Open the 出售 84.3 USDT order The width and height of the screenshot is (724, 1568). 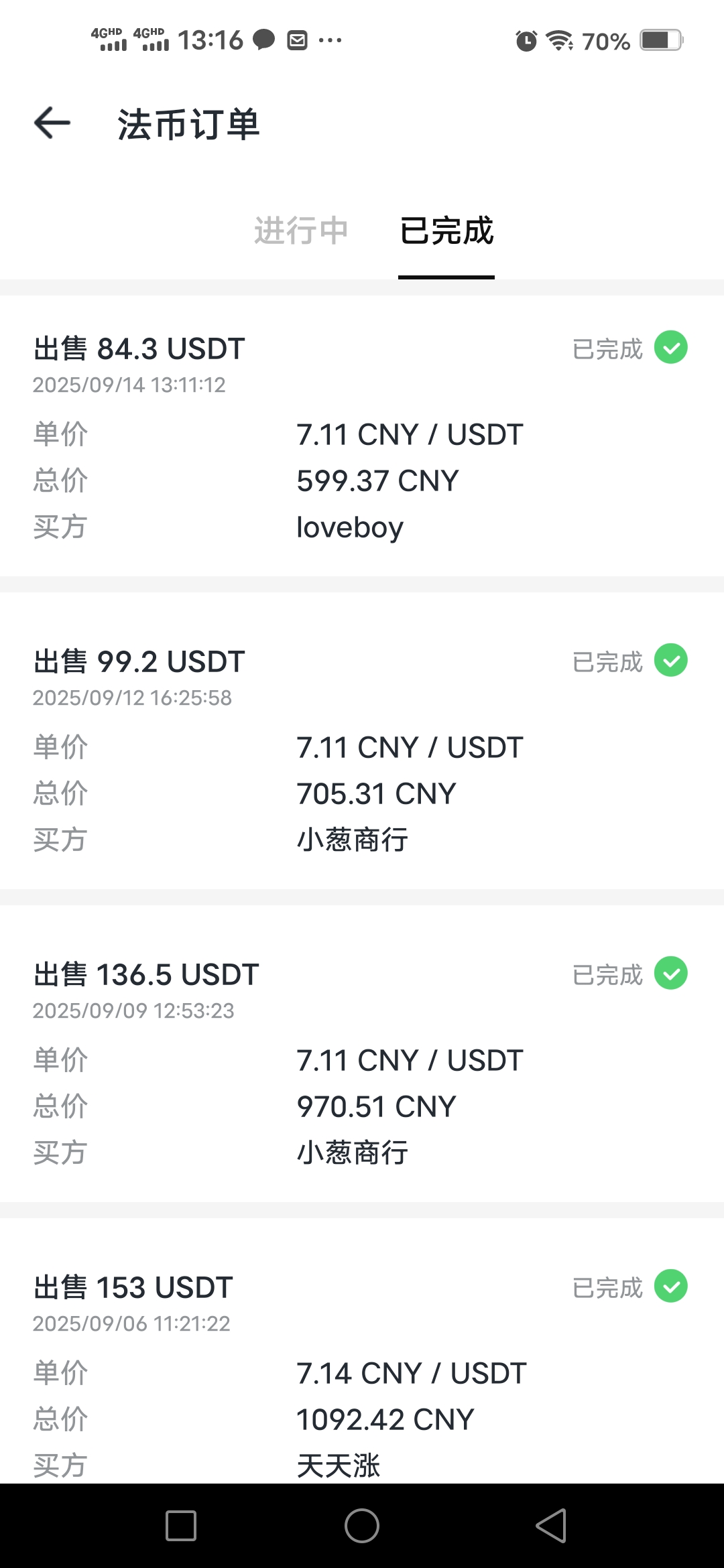139,349
